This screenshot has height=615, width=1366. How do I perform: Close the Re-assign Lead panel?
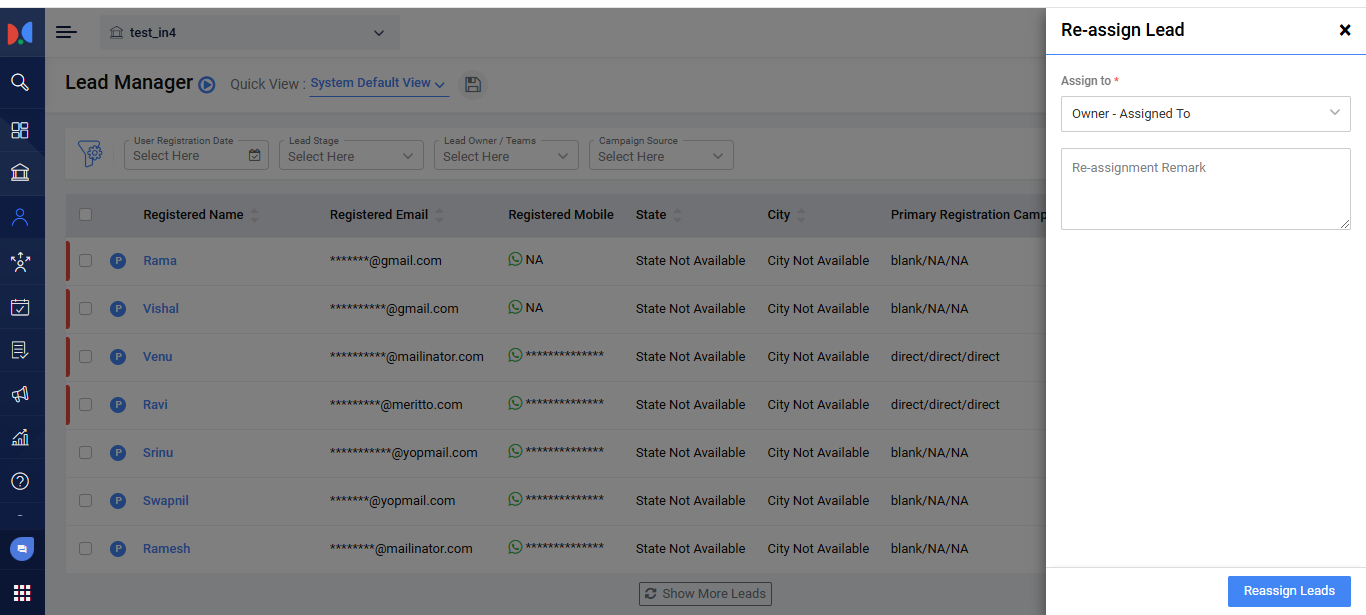1344,30
